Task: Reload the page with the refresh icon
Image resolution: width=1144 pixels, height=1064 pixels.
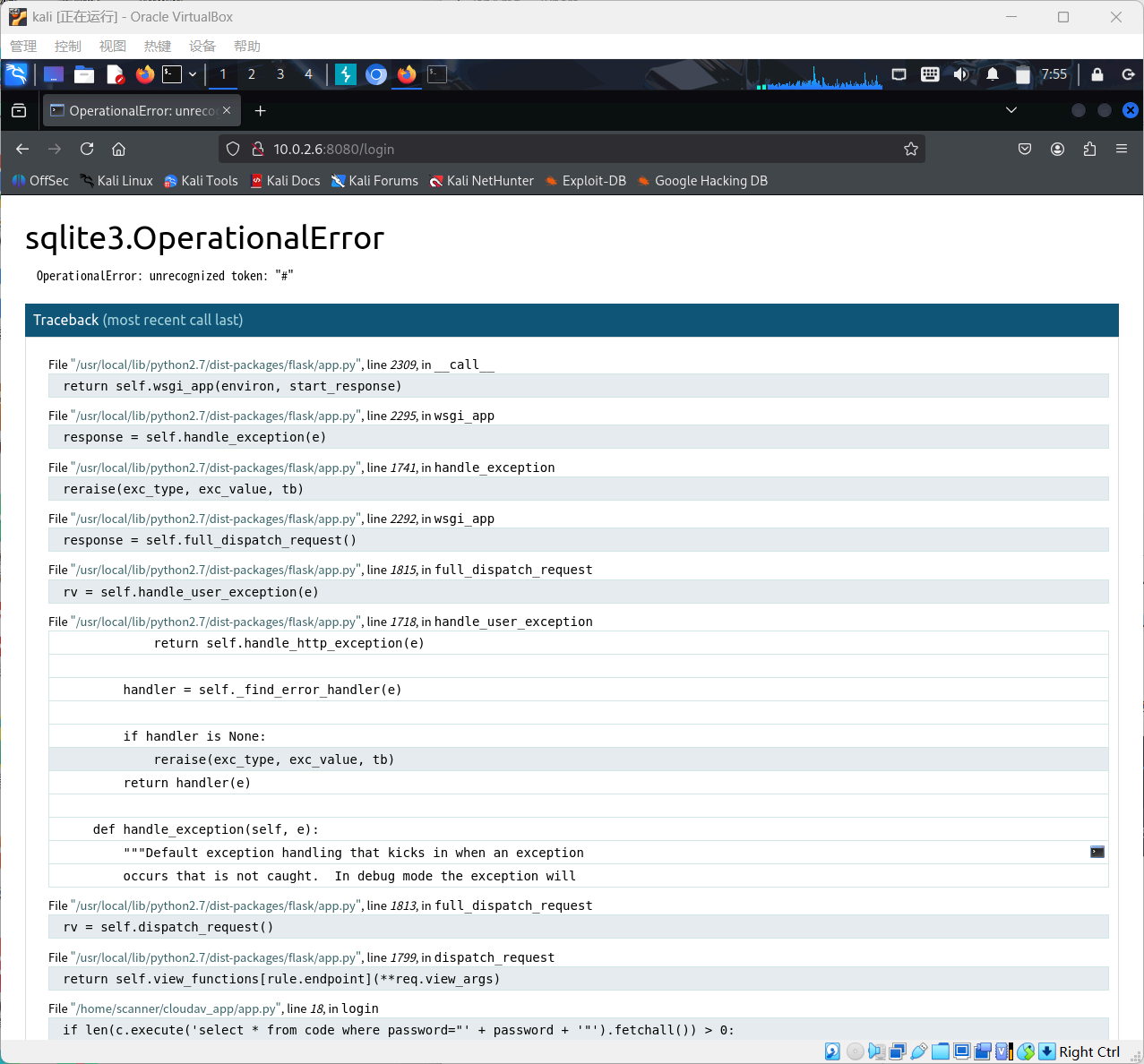Action: coord(87,149)
